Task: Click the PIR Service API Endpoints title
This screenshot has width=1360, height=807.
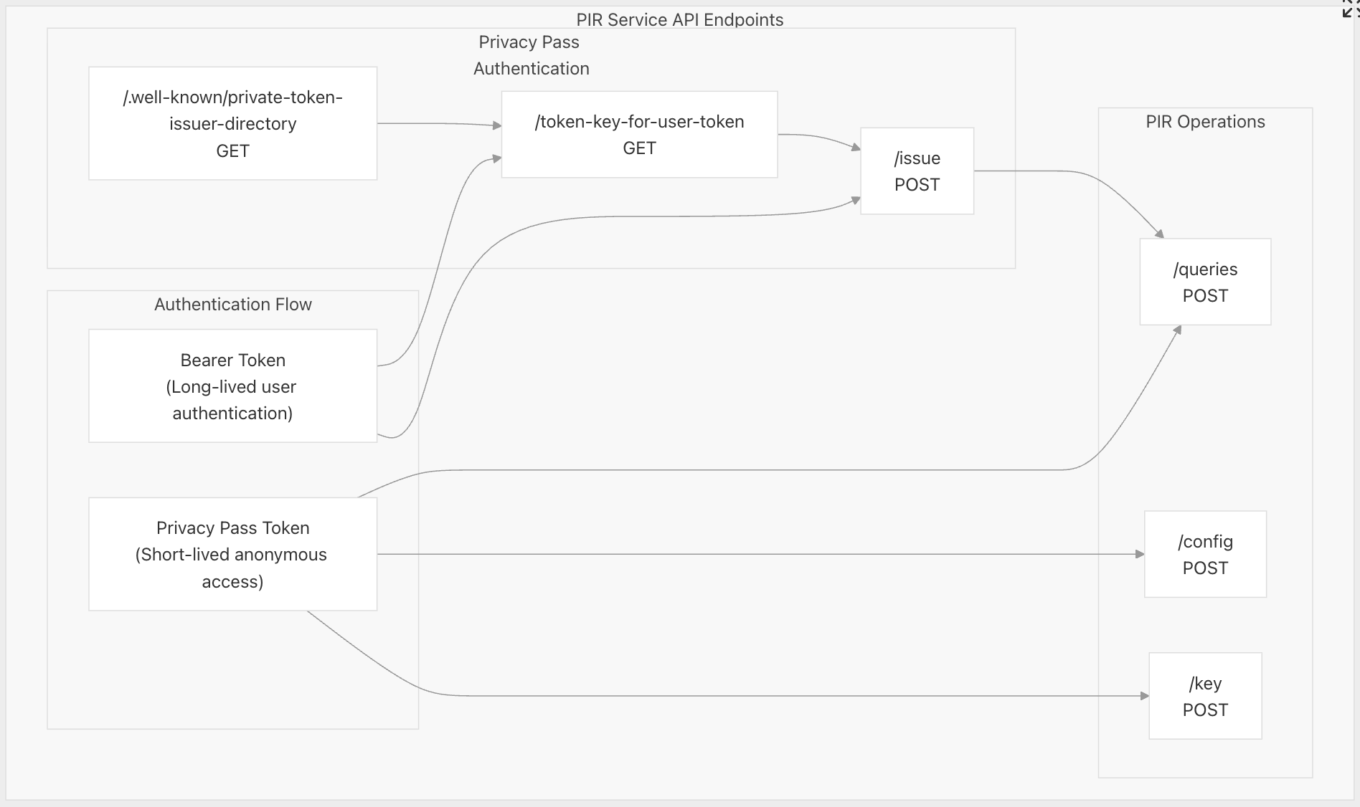Action: [x=679, y=19]
